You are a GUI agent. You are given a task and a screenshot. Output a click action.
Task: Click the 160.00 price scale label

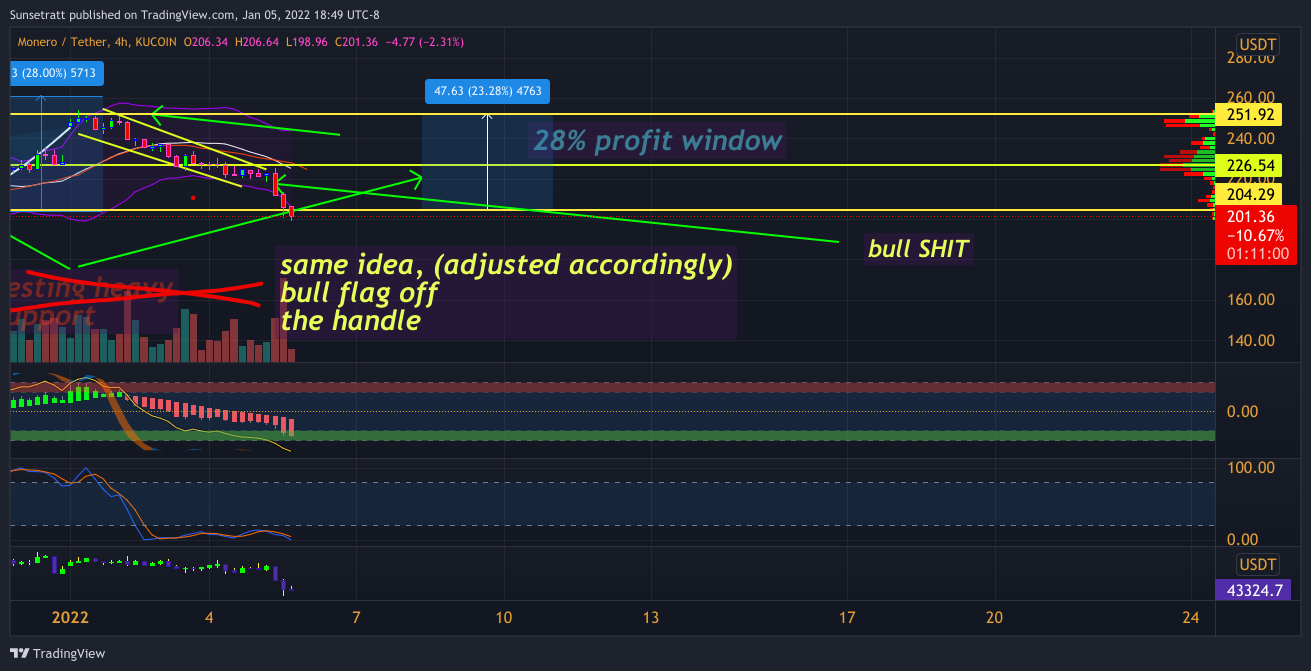tap(1252, 299)
